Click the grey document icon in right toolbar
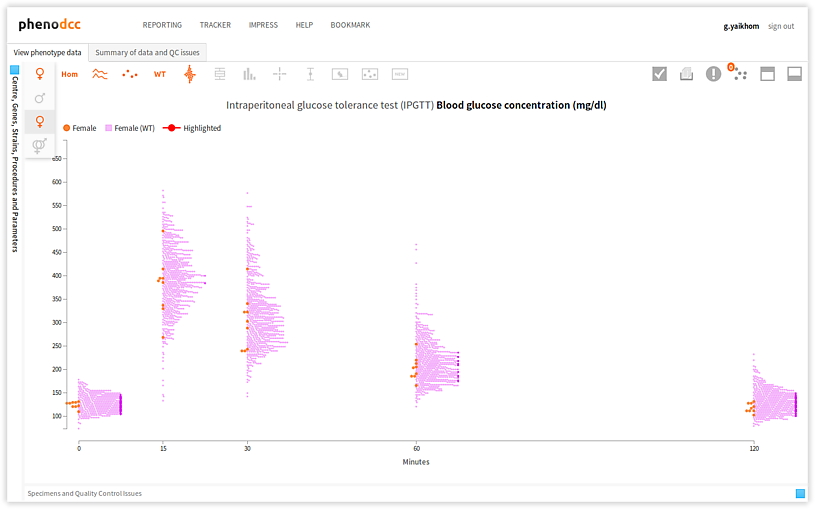 (x=687, y=74)
